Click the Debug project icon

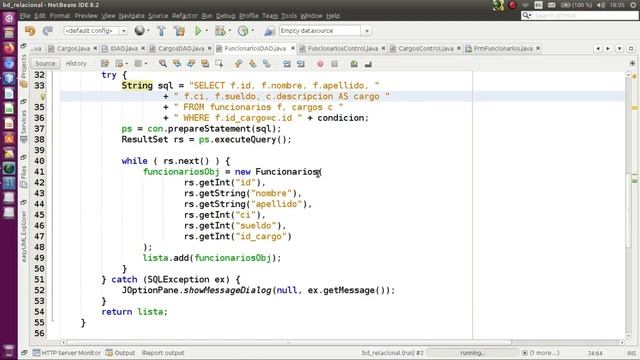[220, 31]
